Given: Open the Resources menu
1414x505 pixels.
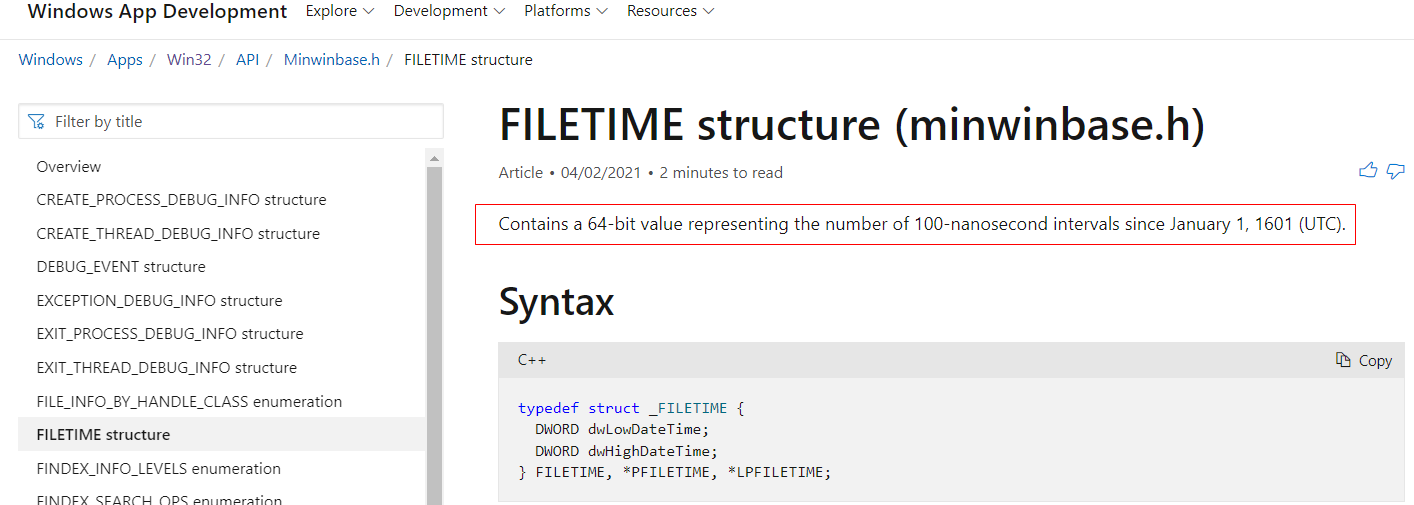Looking at the screenshot, I should [670, 12].
